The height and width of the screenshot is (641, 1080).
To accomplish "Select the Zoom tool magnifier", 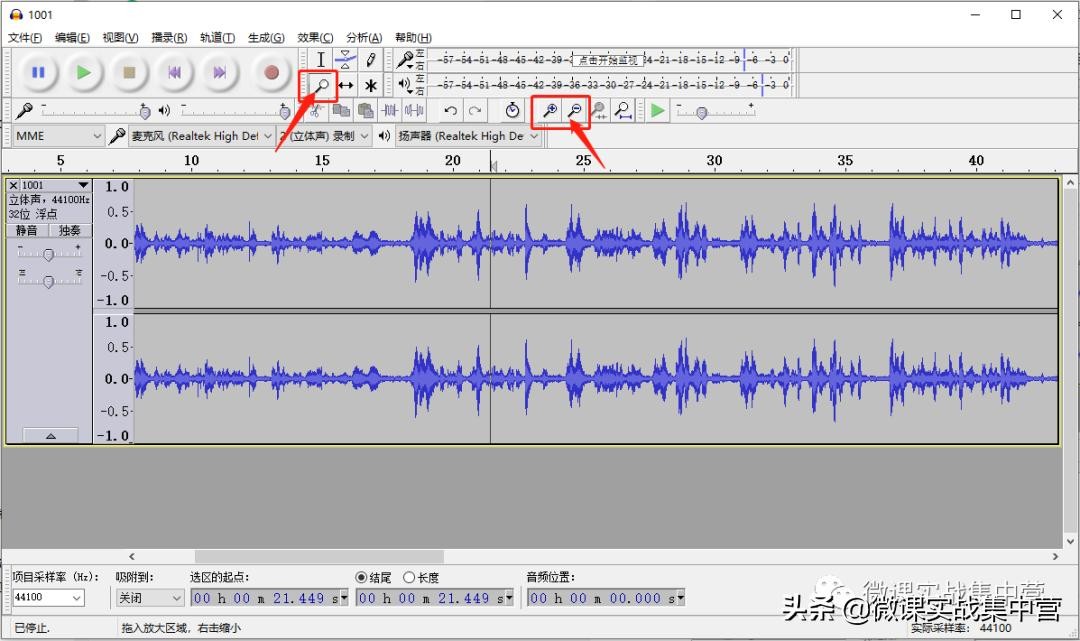I will point(321,86).
